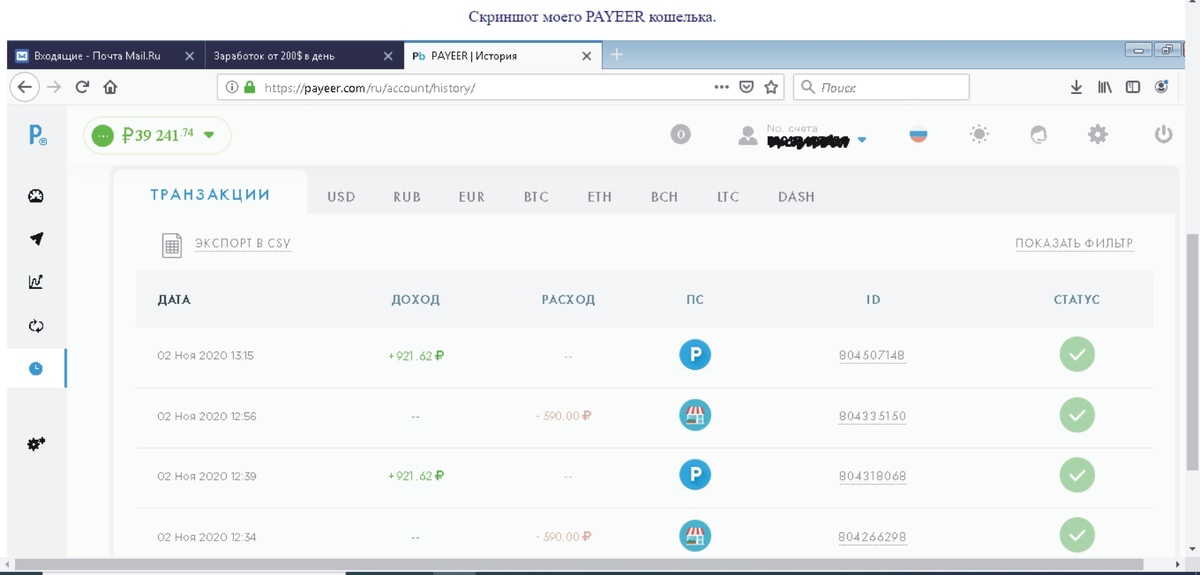Click the expense amount at 02 Ноя 2020 12:56
This screenshot has height=575, width=1200.
pos(562,416)
